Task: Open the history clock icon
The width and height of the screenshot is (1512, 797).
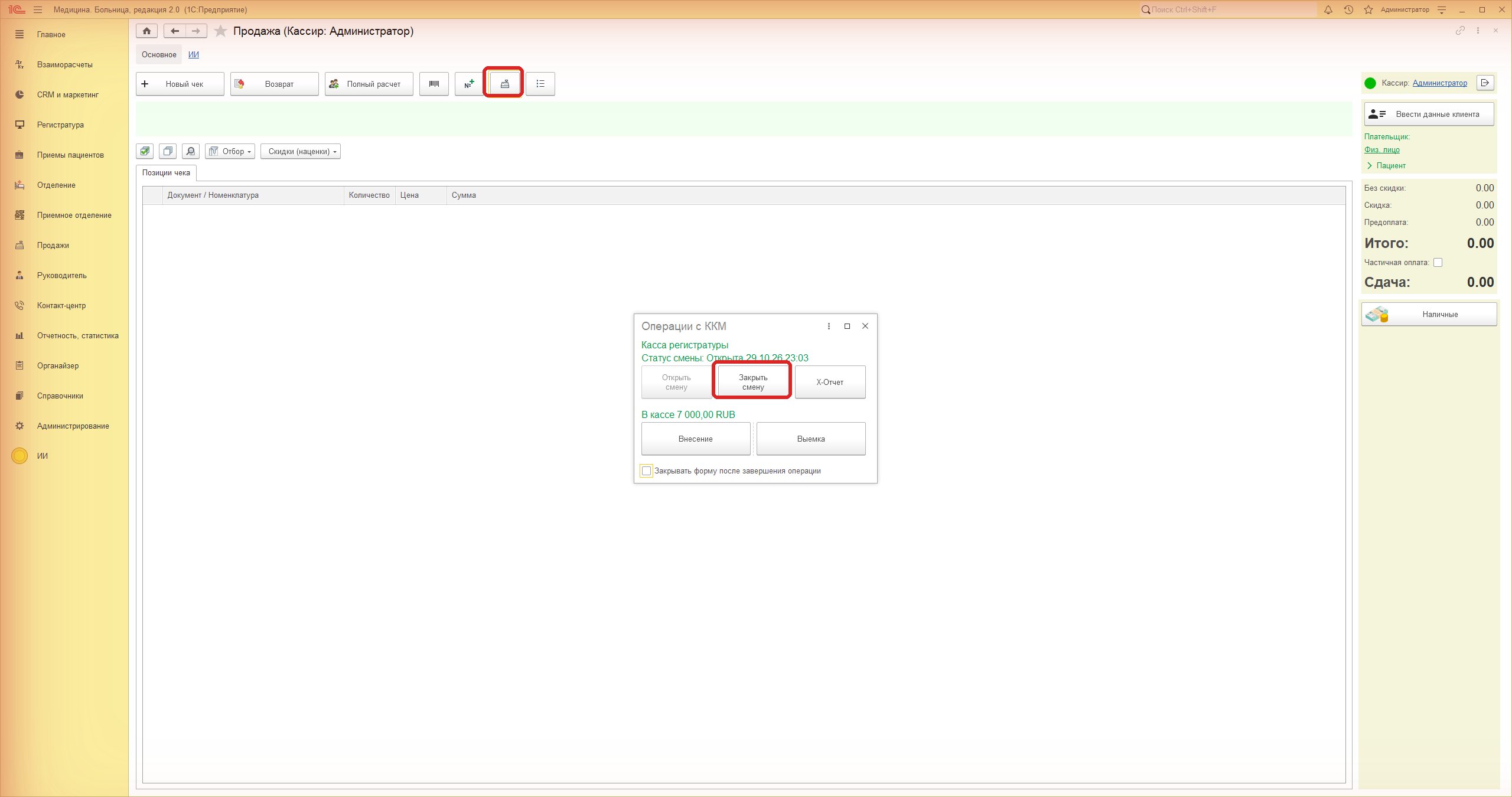Action: pyautogui.click(x=1348, y=9)
